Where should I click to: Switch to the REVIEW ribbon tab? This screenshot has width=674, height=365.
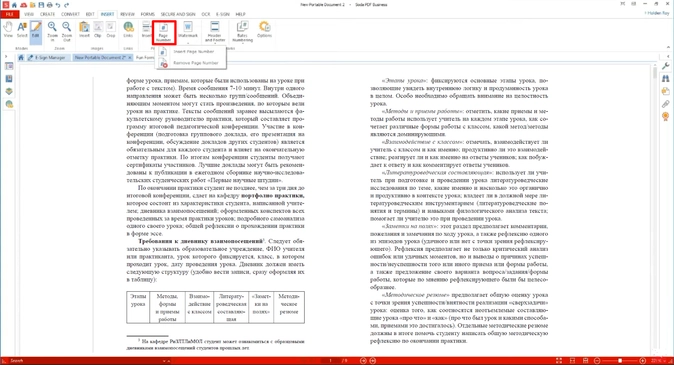click(127, 14)
